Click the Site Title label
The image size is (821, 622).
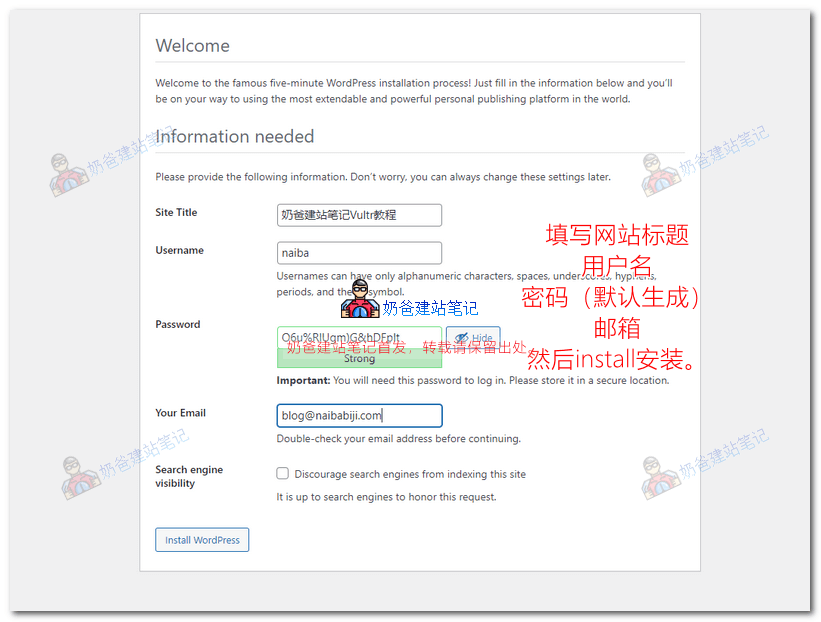(177, 212)
